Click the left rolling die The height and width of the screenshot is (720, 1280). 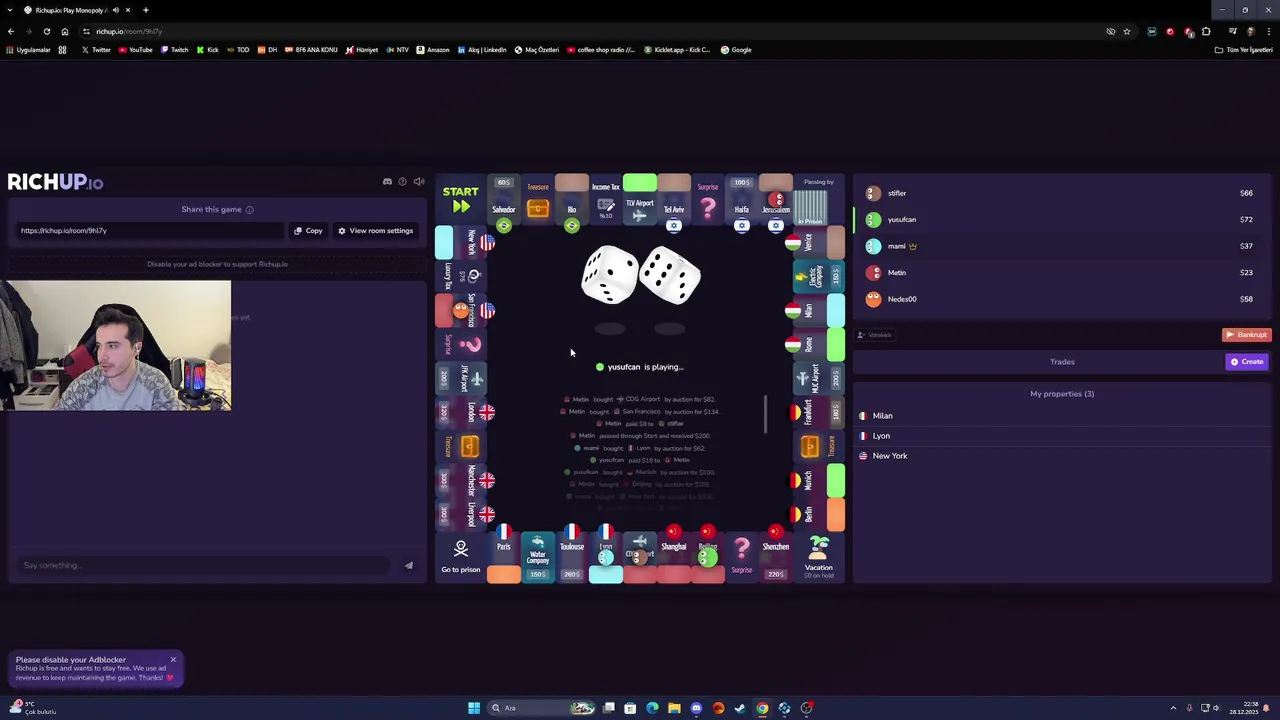coord(610,274)
